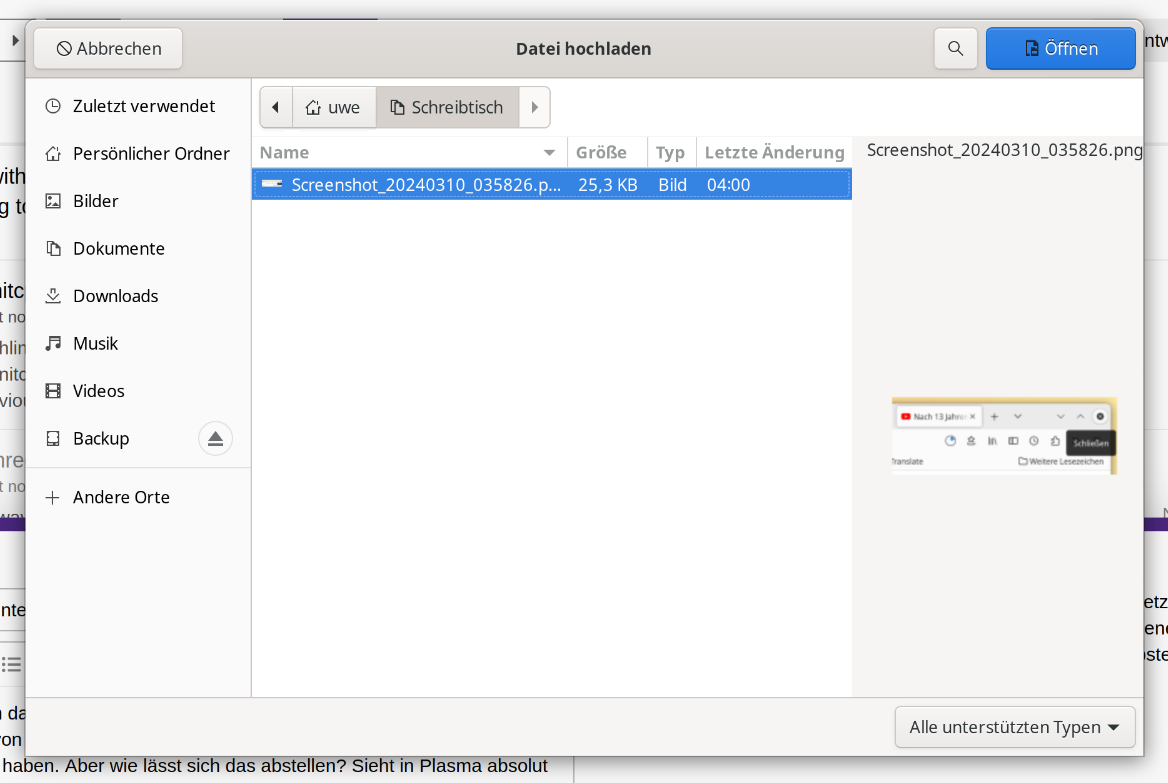The image size is (1168, 783).
Task: Click the 25,3 KB size cell
Action: (607, 185)
